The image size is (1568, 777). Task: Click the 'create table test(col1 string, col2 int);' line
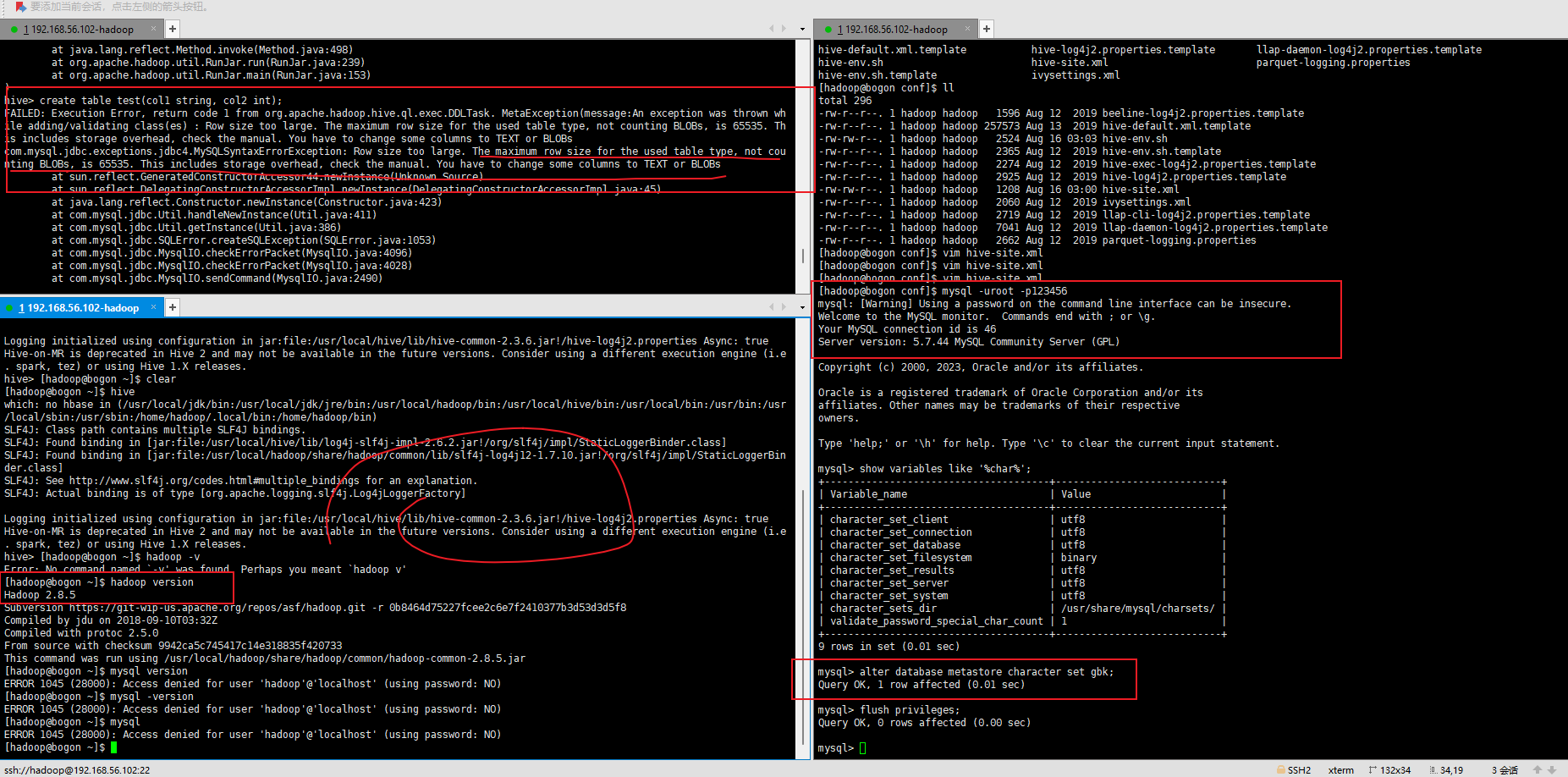(x=143, y=101)
